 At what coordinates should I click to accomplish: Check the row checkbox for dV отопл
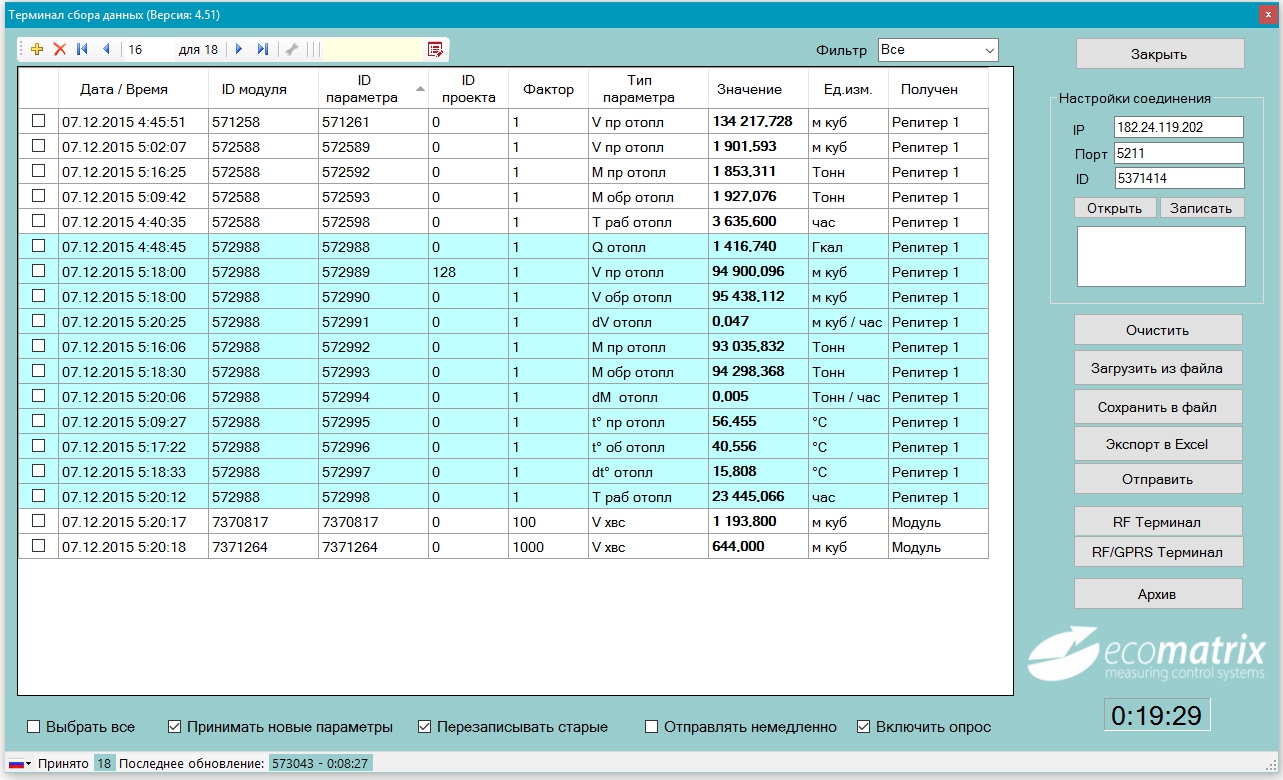39,321
